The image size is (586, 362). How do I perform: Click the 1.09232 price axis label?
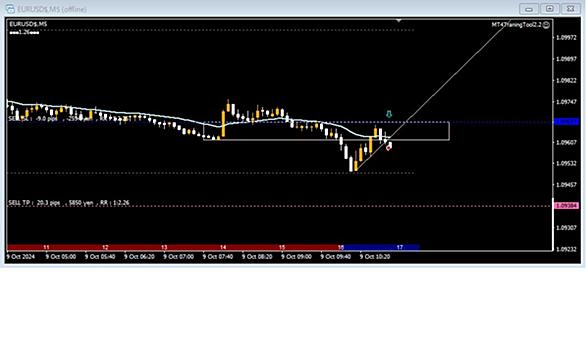point(566,249)
